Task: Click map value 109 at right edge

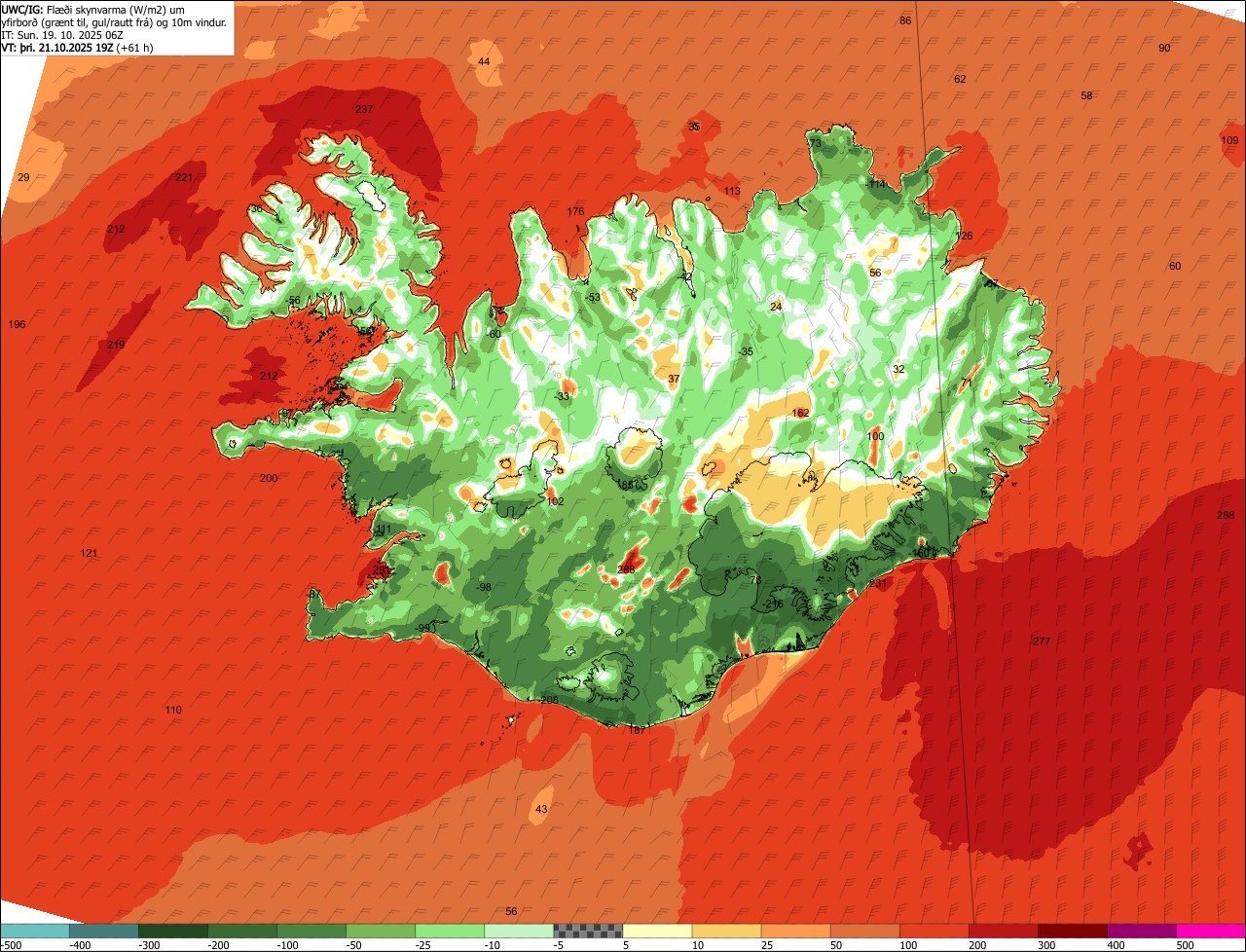Action: [x=1229, y=141]
